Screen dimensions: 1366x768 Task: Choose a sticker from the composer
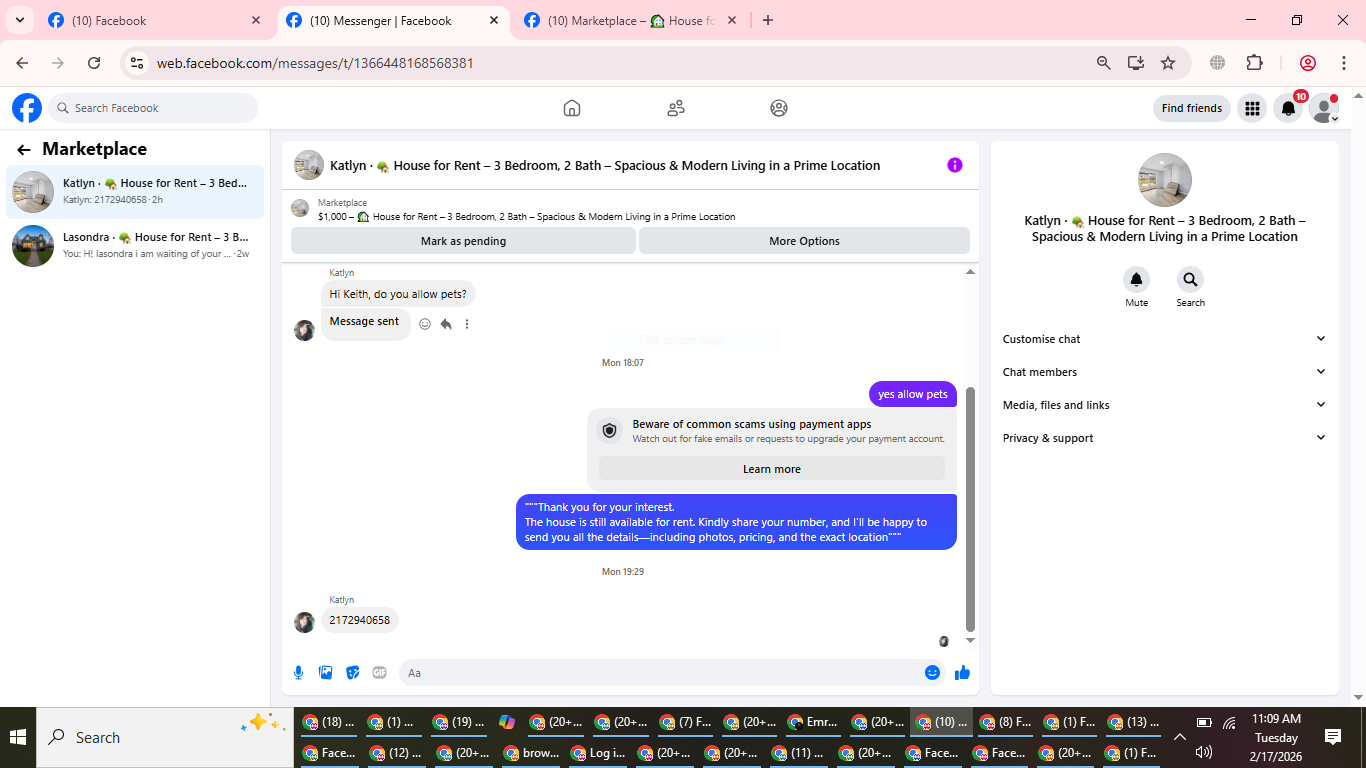[x=352, y=673]
